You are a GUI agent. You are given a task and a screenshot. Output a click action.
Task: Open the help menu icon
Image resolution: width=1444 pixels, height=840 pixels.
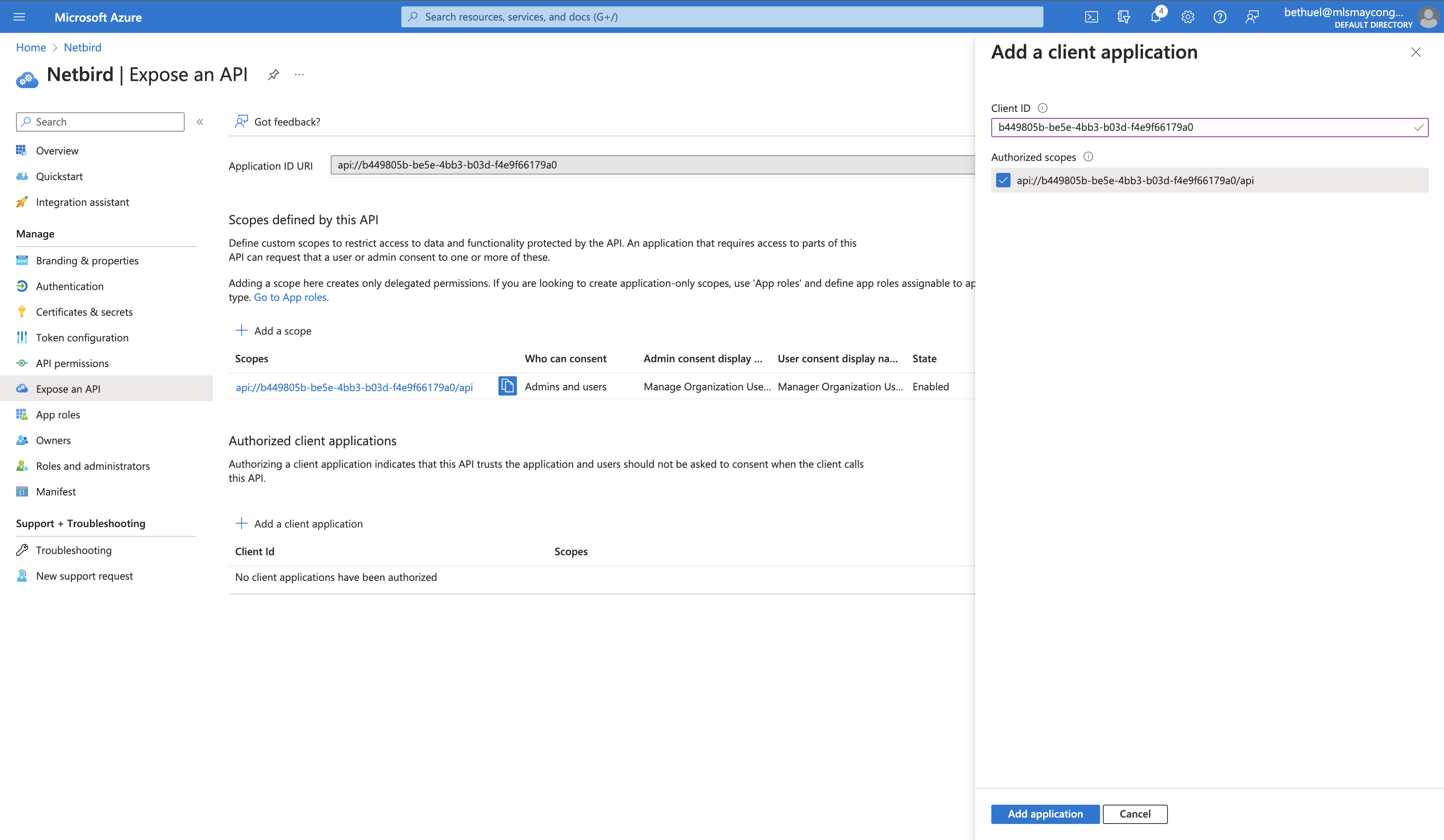click(x=1219, y=16)
